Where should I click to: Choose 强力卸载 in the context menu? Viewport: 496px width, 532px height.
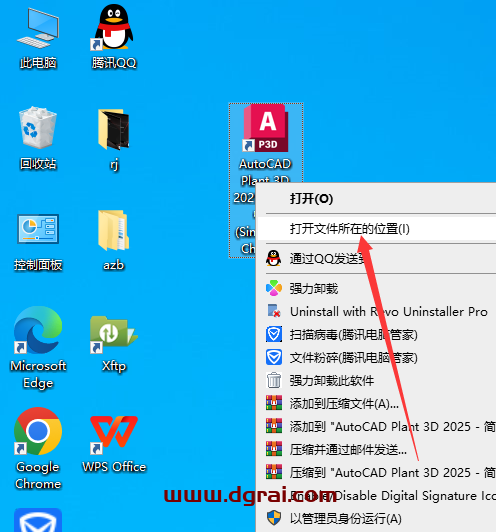(377, 288)
